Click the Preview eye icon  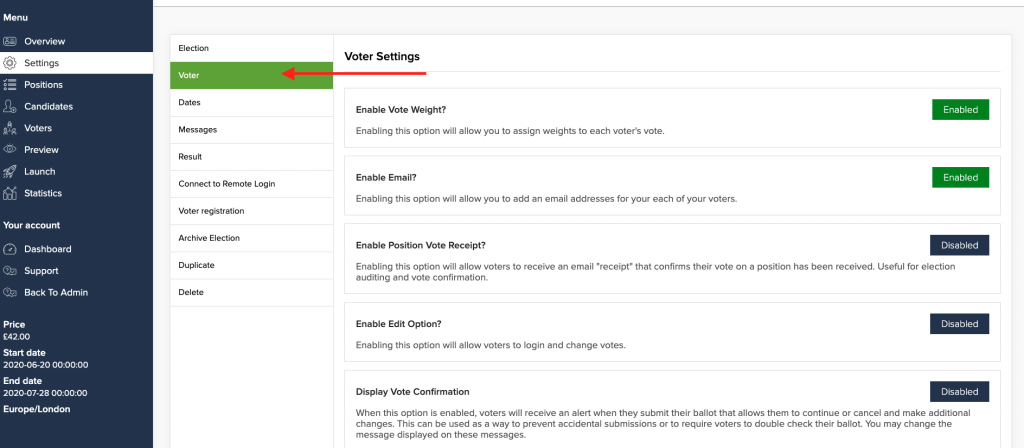tap(10, 150)
